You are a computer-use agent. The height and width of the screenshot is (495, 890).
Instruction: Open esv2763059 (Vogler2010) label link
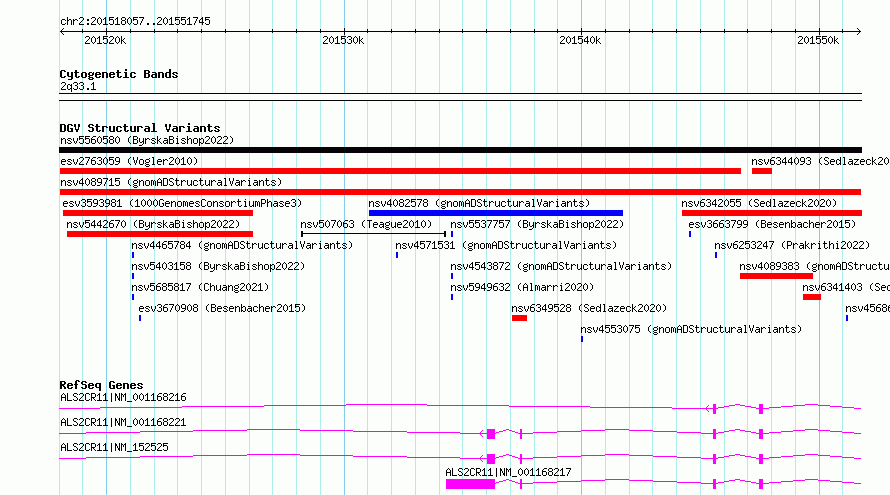tap(129, 161)
